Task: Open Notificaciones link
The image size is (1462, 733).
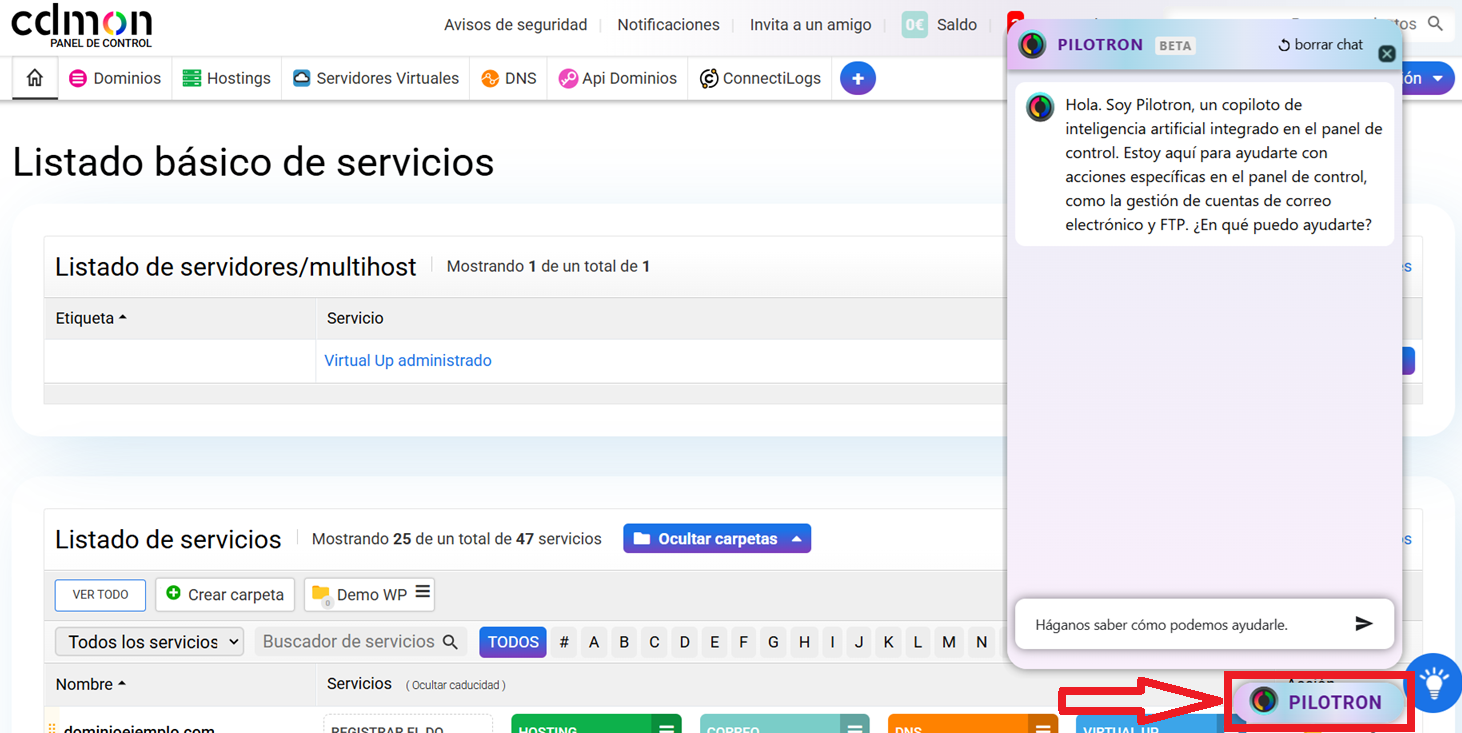Action: pos(668,25)
